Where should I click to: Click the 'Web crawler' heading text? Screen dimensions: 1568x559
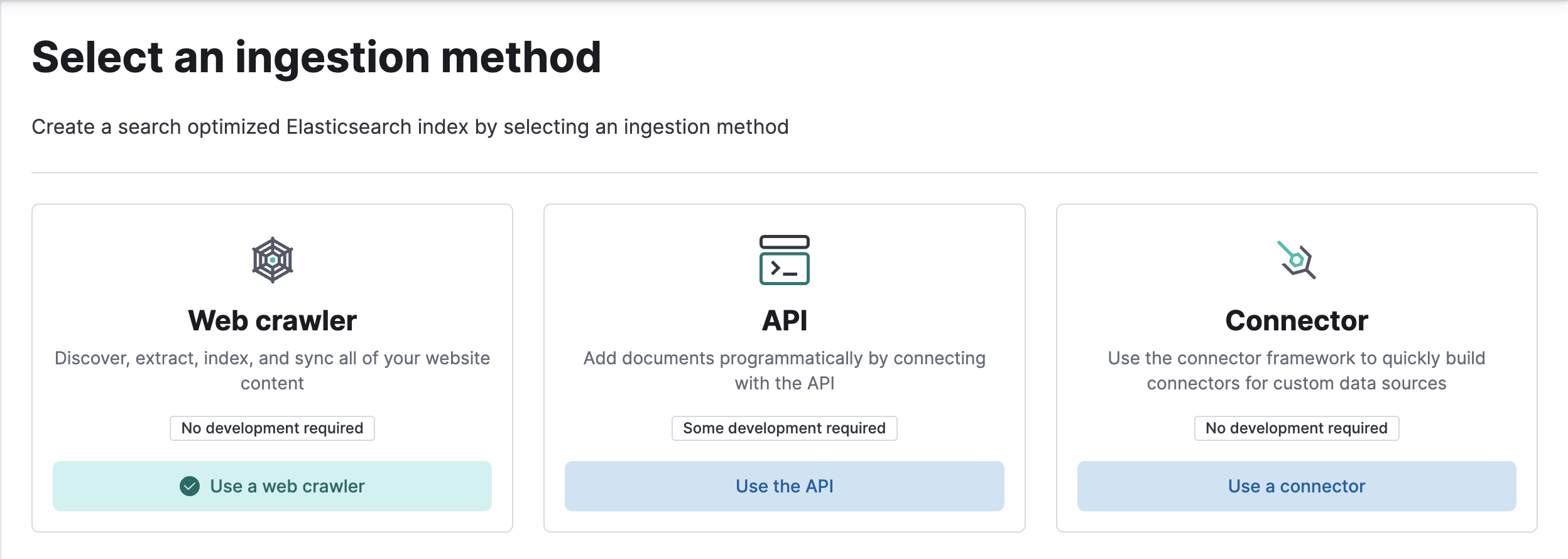click(272, 320)
